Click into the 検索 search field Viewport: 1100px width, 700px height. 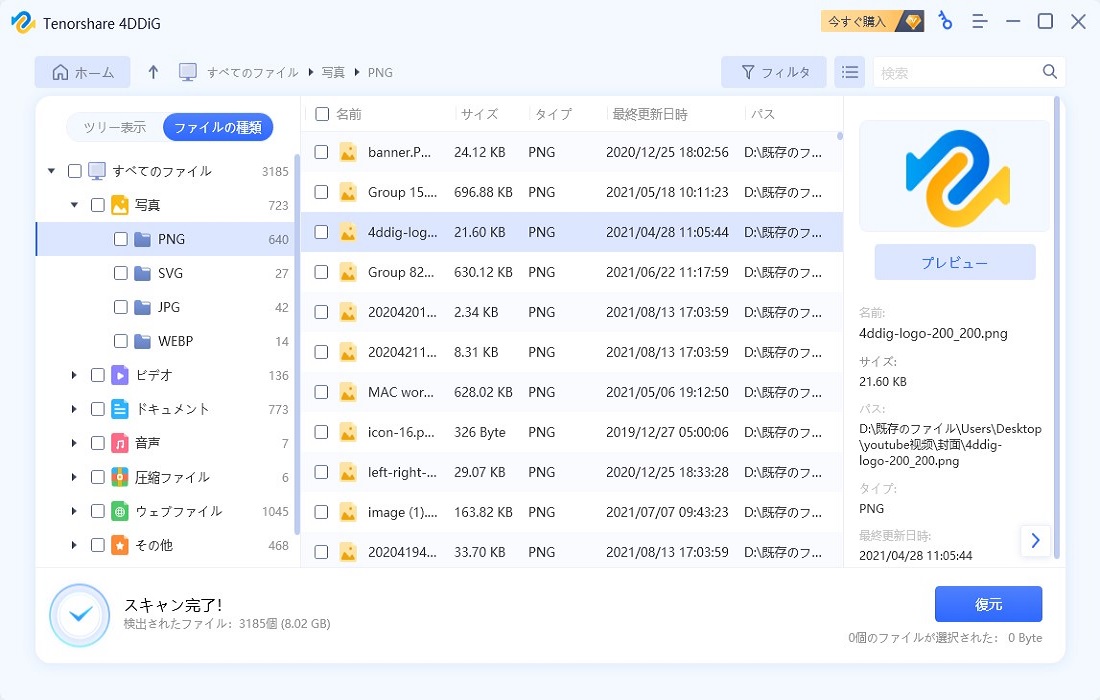[x=958, y=72]
